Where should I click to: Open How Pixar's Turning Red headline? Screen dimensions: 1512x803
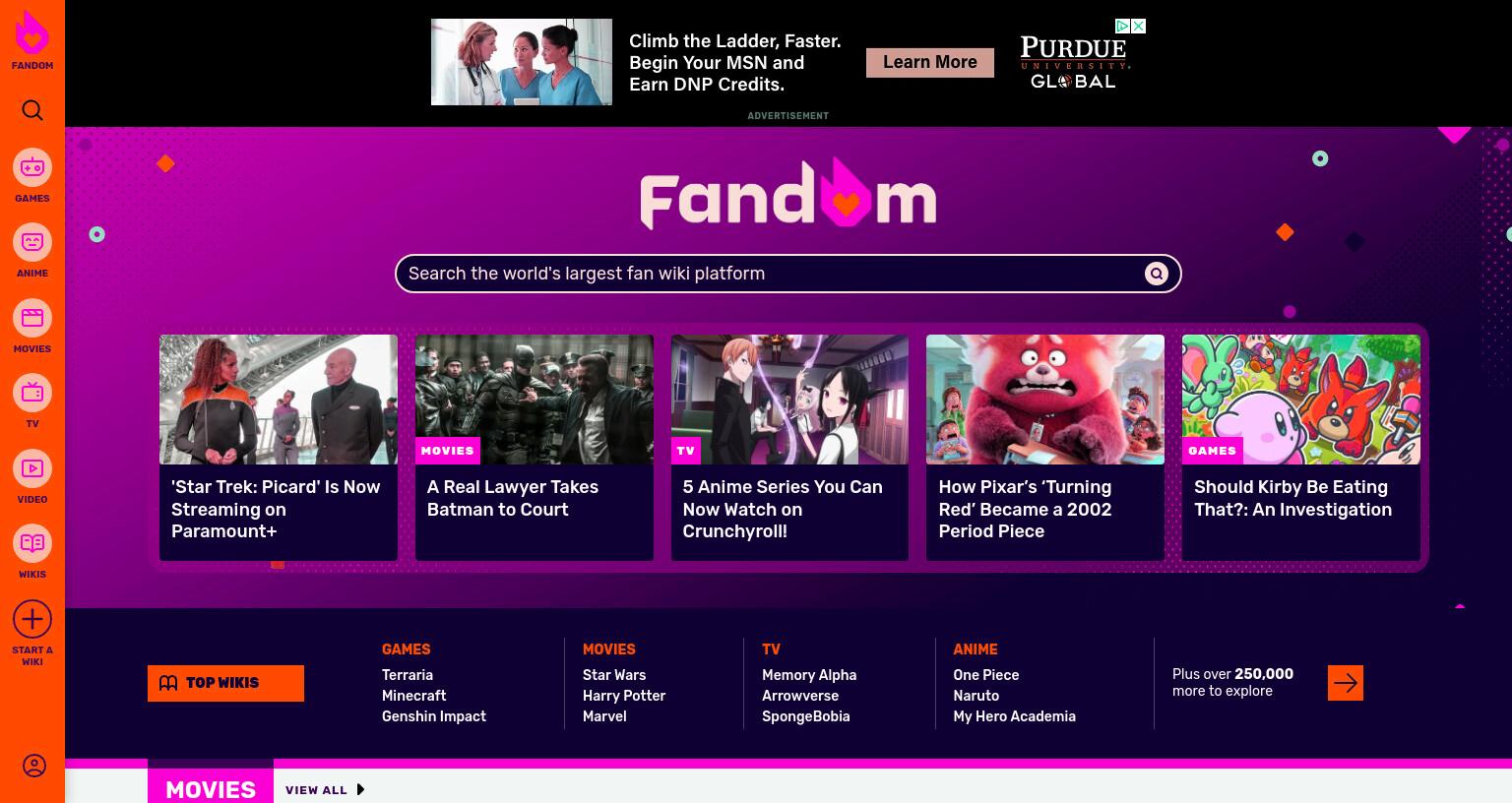pyautogui.click(x=1025, y=509)
